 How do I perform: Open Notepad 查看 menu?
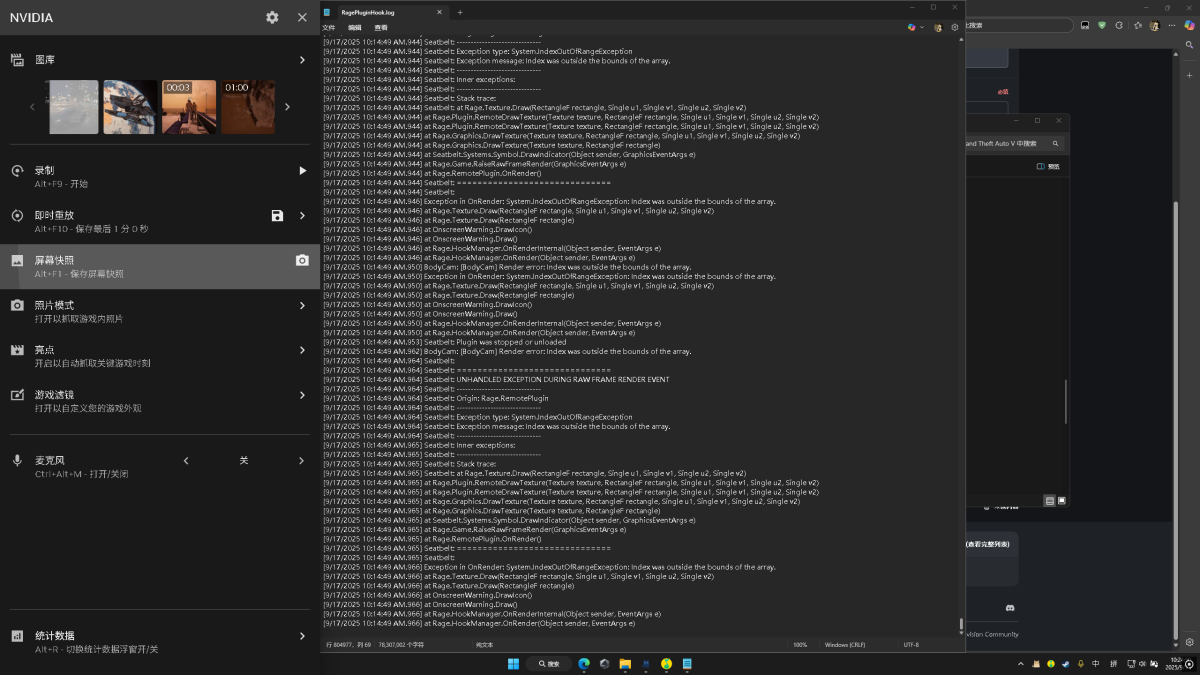(x=381, y=28)
